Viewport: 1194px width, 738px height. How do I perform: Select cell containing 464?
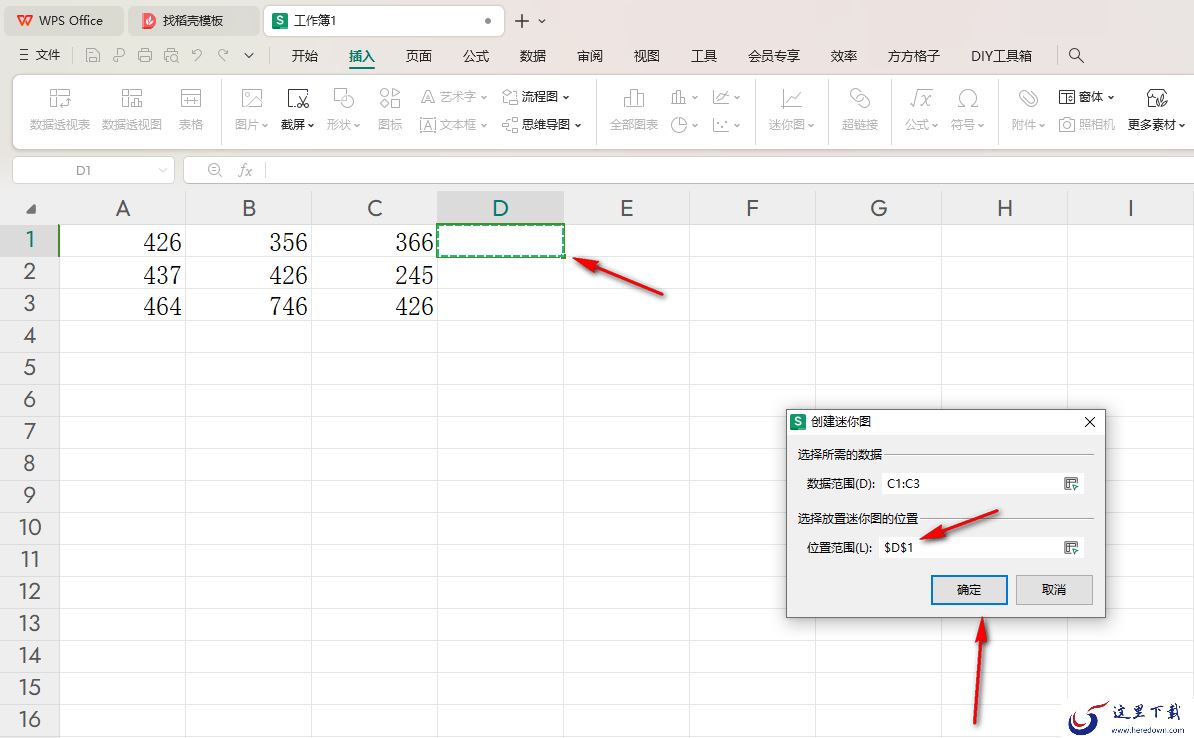[x=123, y=306]
